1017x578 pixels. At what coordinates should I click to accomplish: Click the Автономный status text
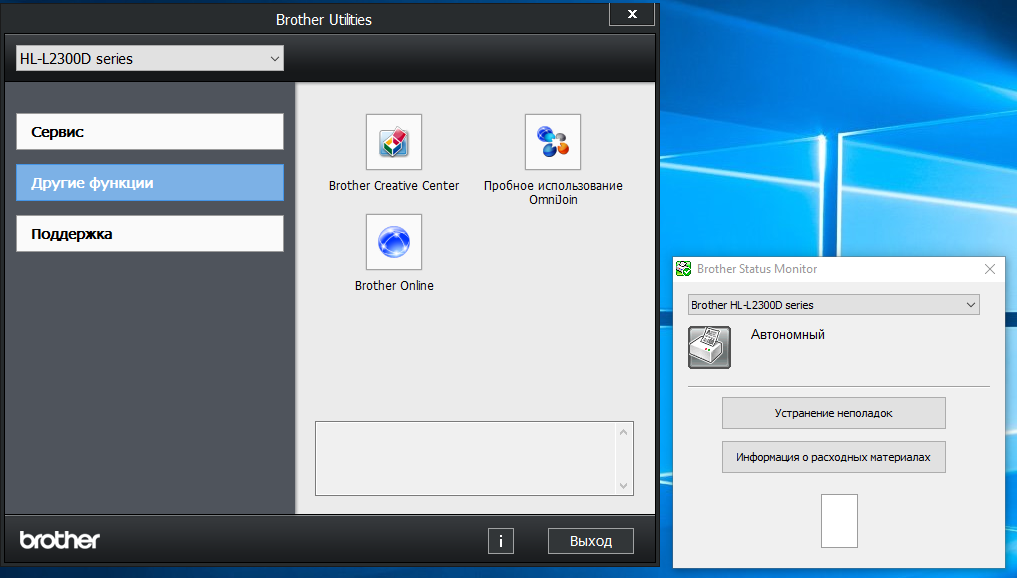[x=787, y=335]
